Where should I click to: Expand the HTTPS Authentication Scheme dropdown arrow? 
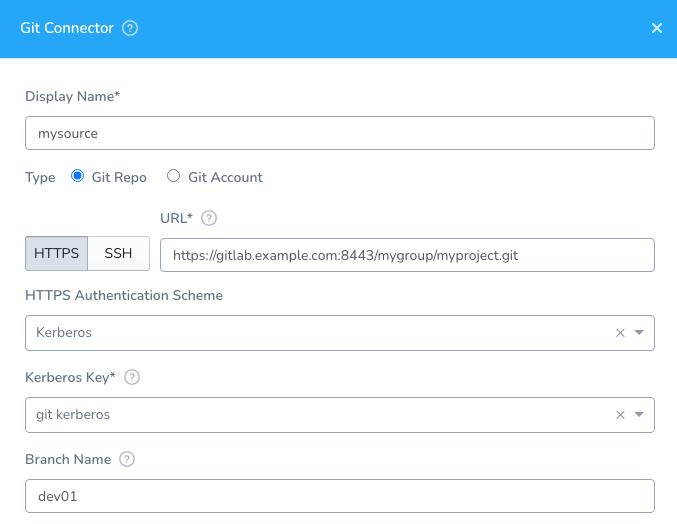coord(639,332)
